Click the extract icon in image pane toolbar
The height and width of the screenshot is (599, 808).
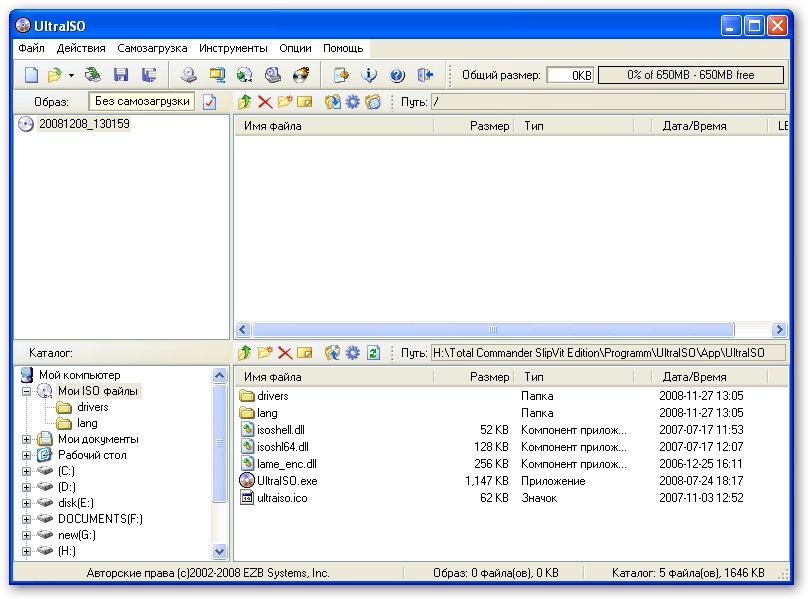(332, 102)
